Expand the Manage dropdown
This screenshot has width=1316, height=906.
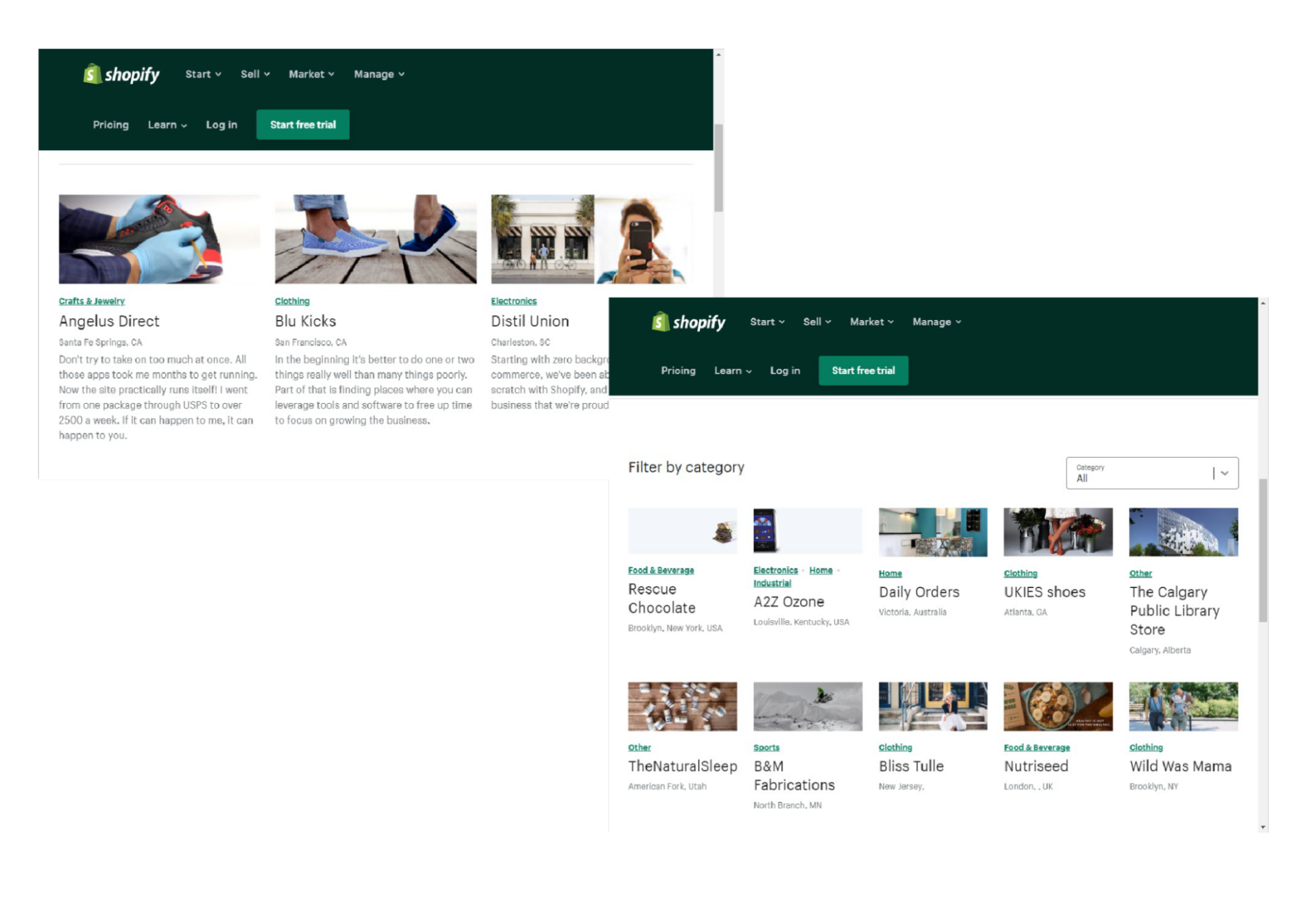click(x=936, y=321)
